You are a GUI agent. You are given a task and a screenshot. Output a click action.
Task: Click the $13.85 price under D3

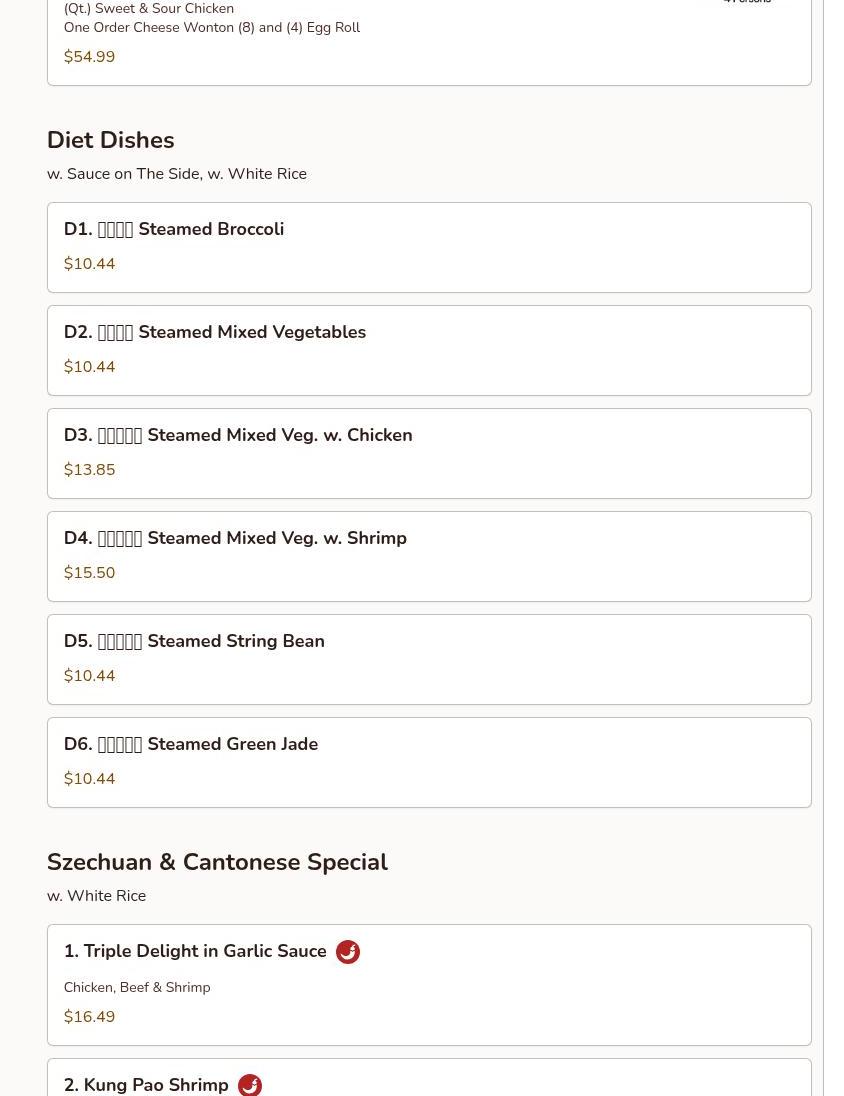pyautogui.click(x=89, y=470)
